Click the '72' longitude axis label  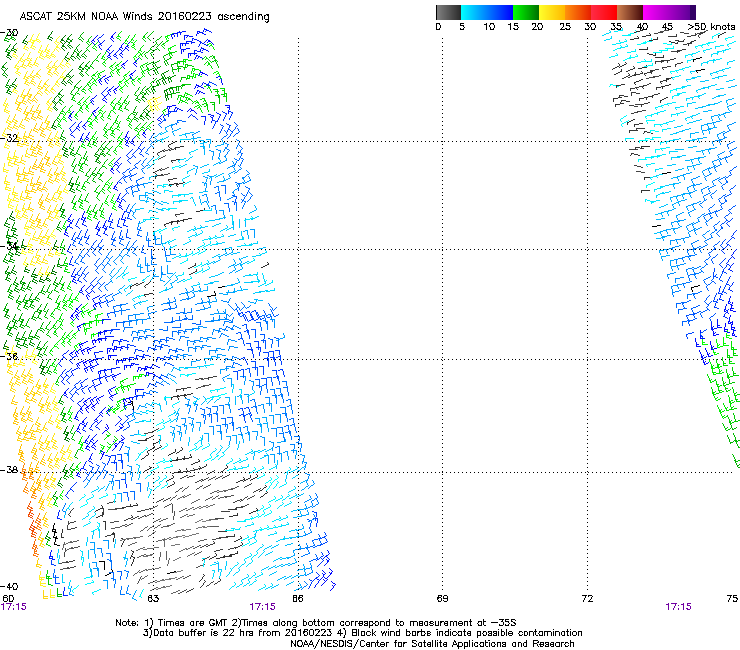(587, 599)
